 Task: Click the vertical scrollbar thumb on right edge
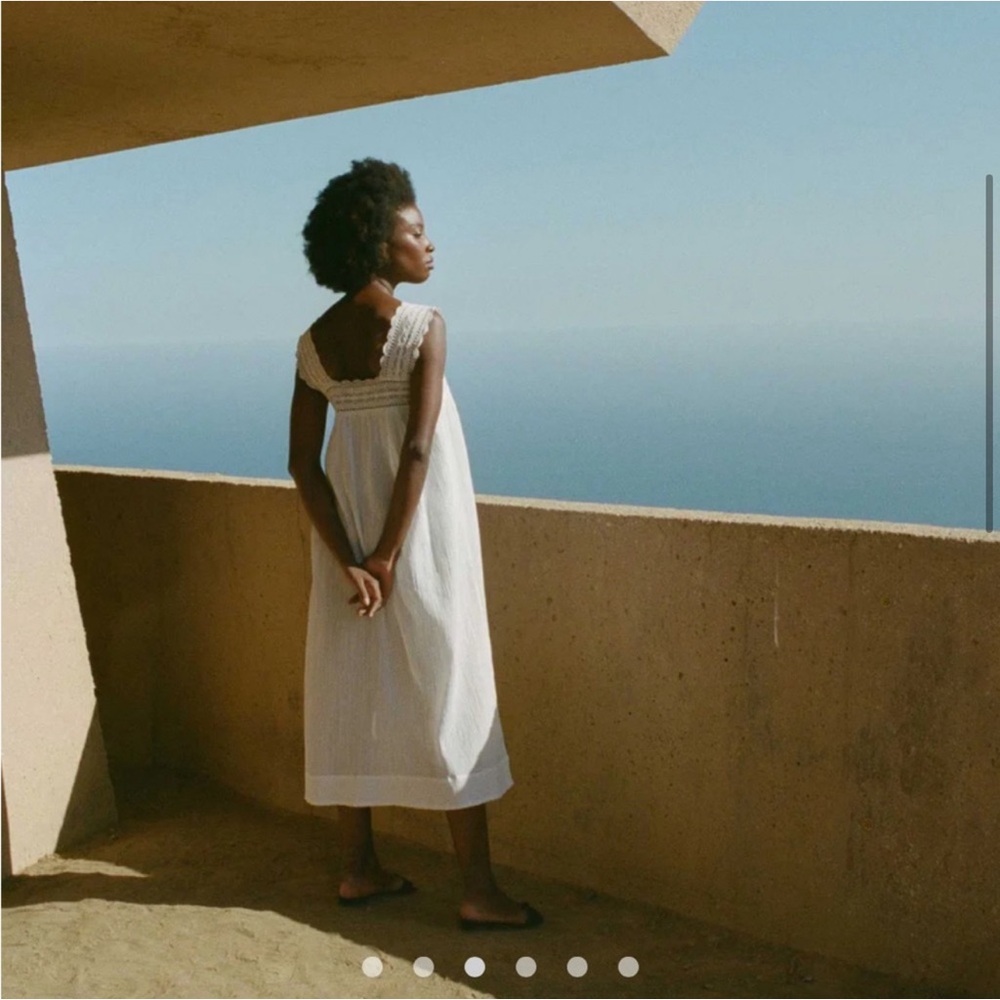989,350
